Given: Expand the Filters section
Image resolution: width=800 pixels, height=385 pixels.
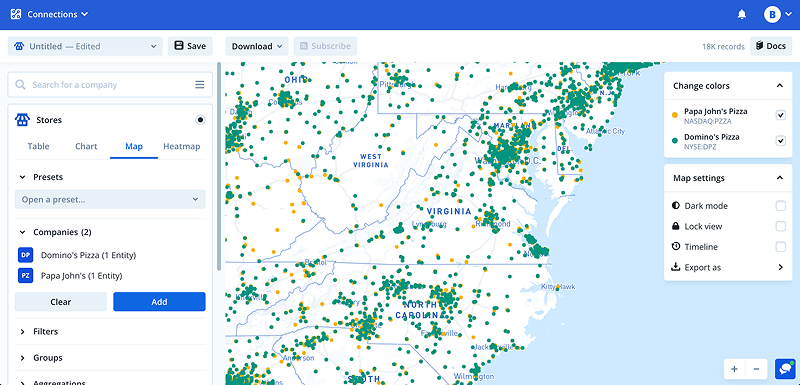Looking at the screenshot, I should (22, 331).
